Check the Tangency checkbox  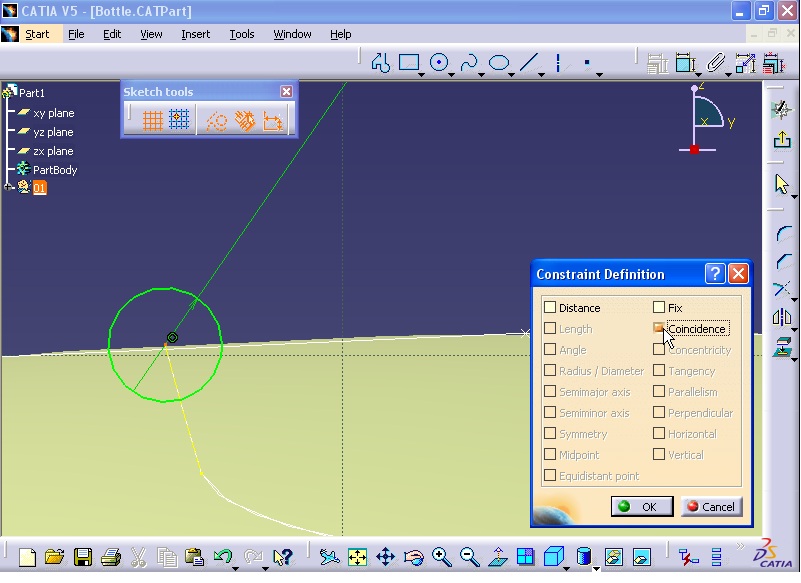pos(659,370)
